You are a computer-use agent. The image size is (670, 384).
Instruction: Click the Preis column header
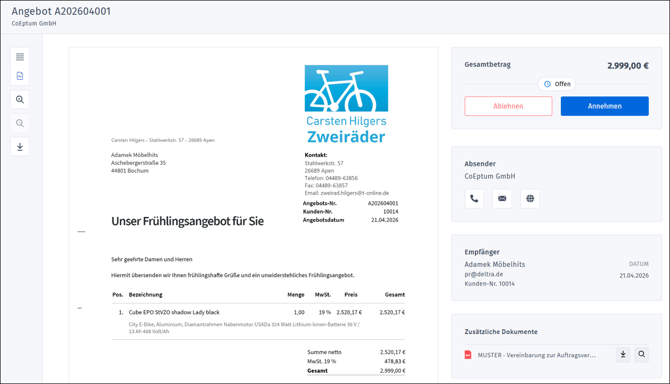pyautogui.click(x=351, y=295)
